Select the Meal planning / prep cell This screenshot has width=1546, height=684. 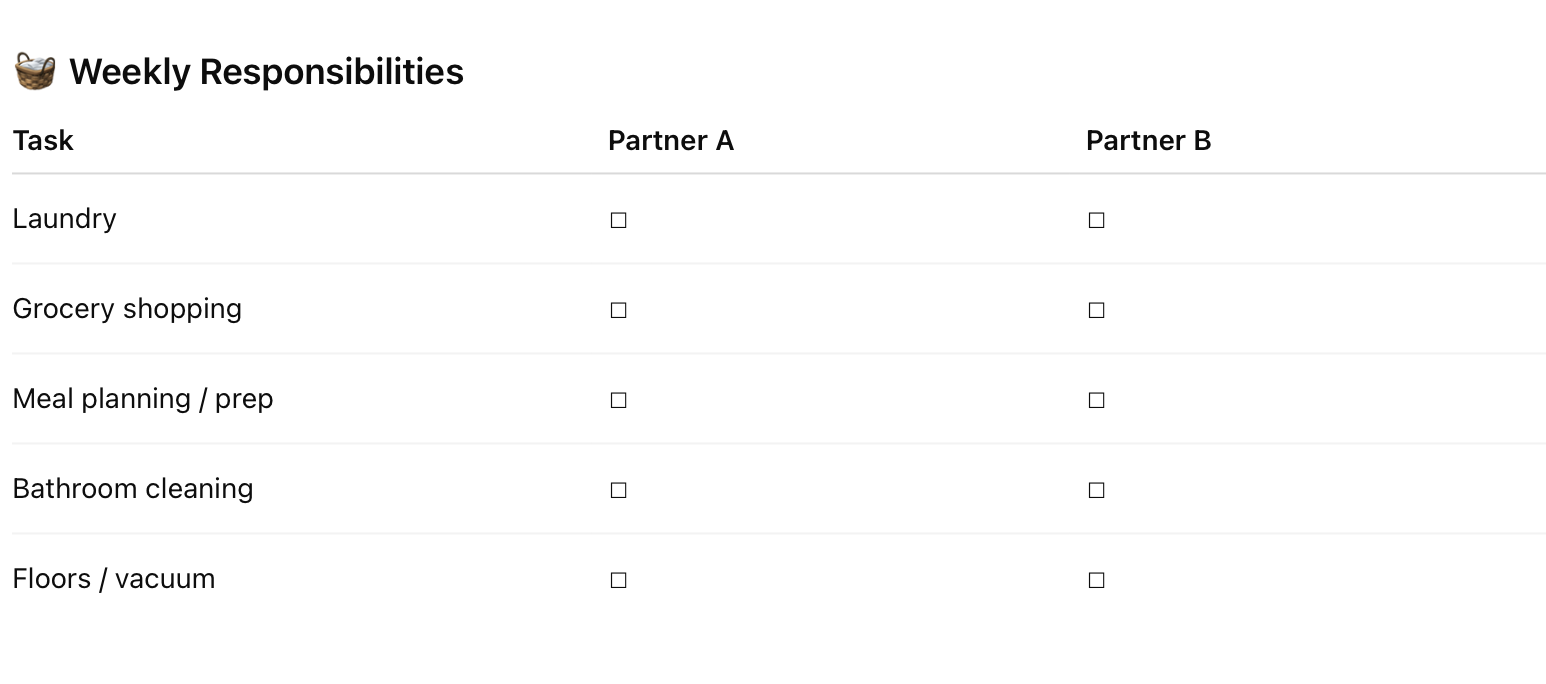(143, 399)
